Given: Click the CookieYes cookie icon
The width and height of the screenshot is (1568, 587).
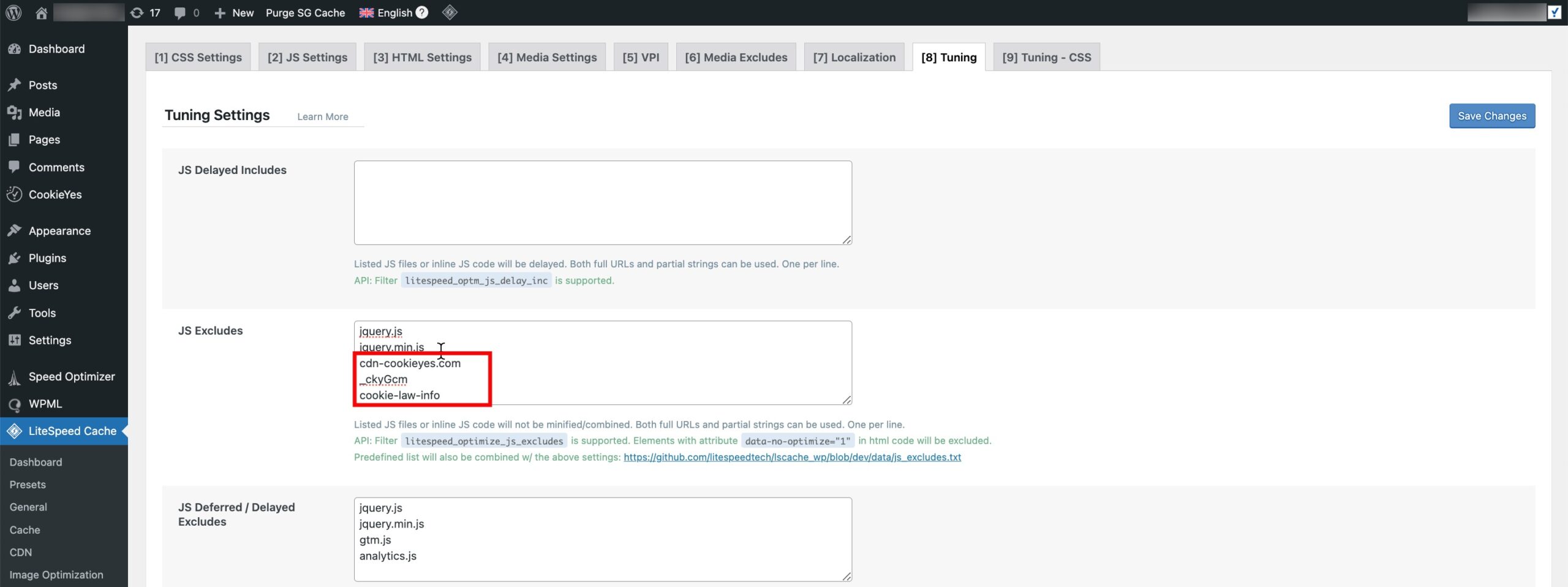Looking at the screenshot, I should (15, 194).
